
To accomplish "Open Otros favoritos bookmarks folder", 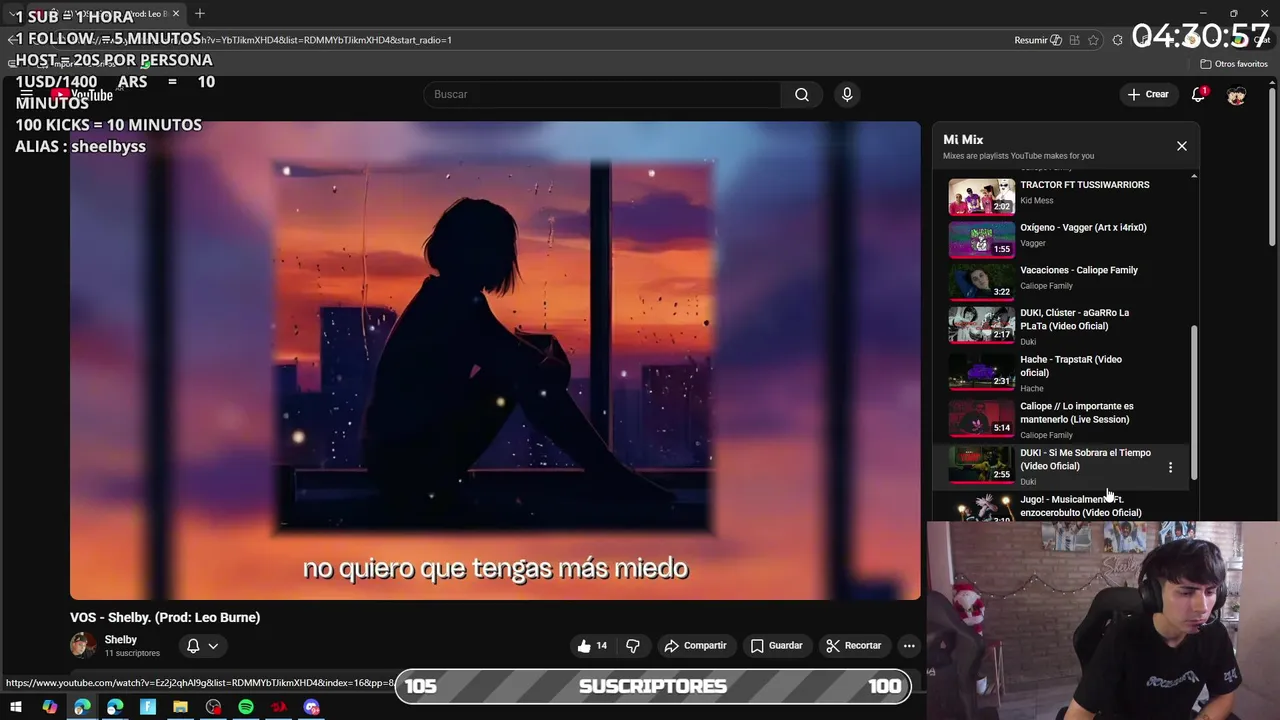I will pyautogui.click(x=1234, y=64).
